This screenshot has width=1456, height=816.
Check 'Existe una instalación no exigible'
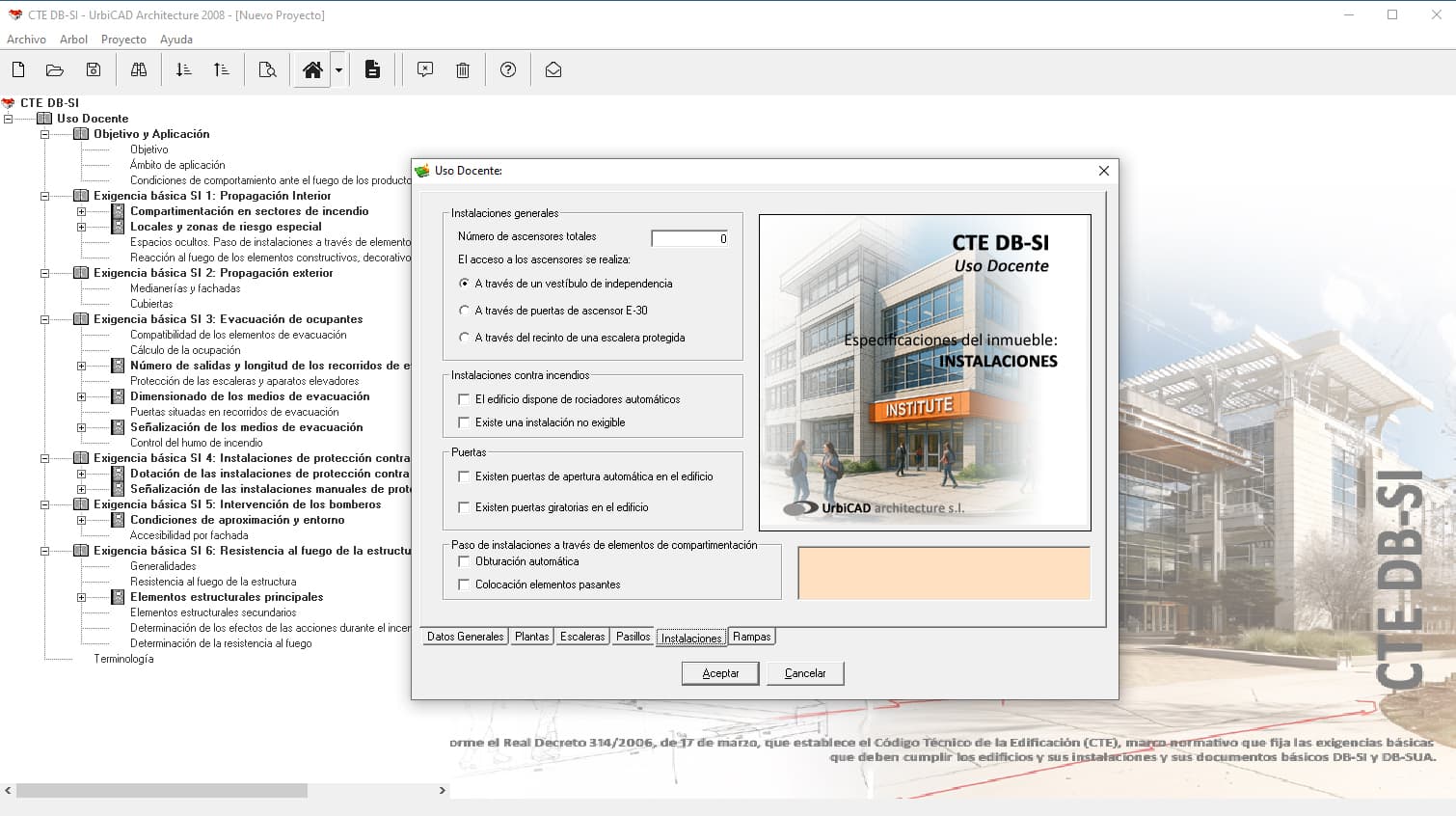coord(464,422)
